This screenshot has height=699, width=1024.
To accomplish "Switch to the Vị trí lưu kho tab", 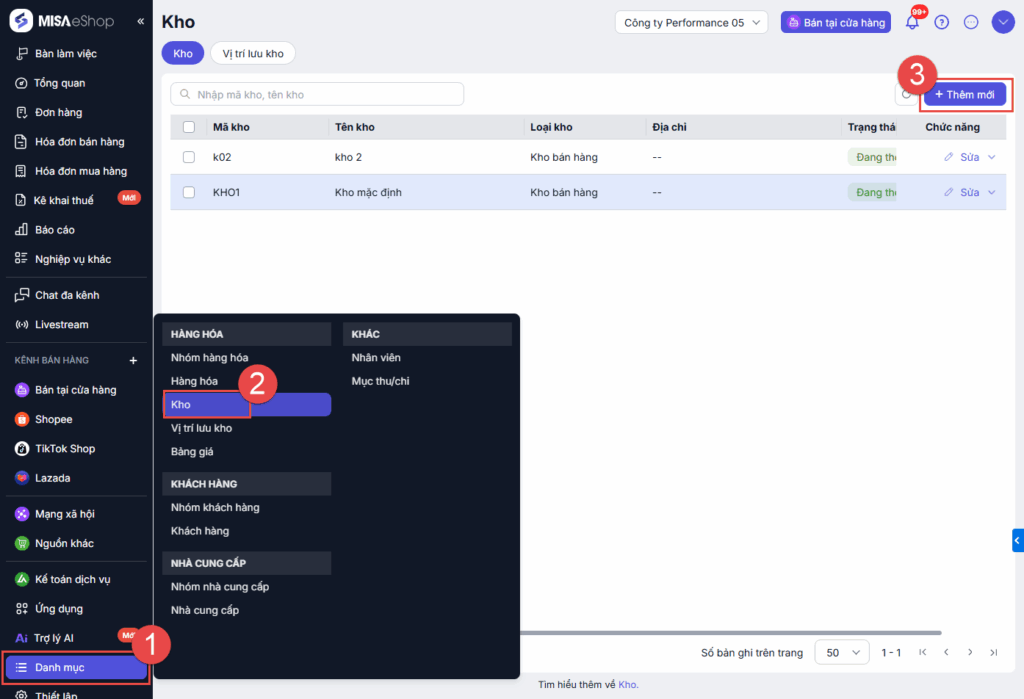I will (253, 54).
